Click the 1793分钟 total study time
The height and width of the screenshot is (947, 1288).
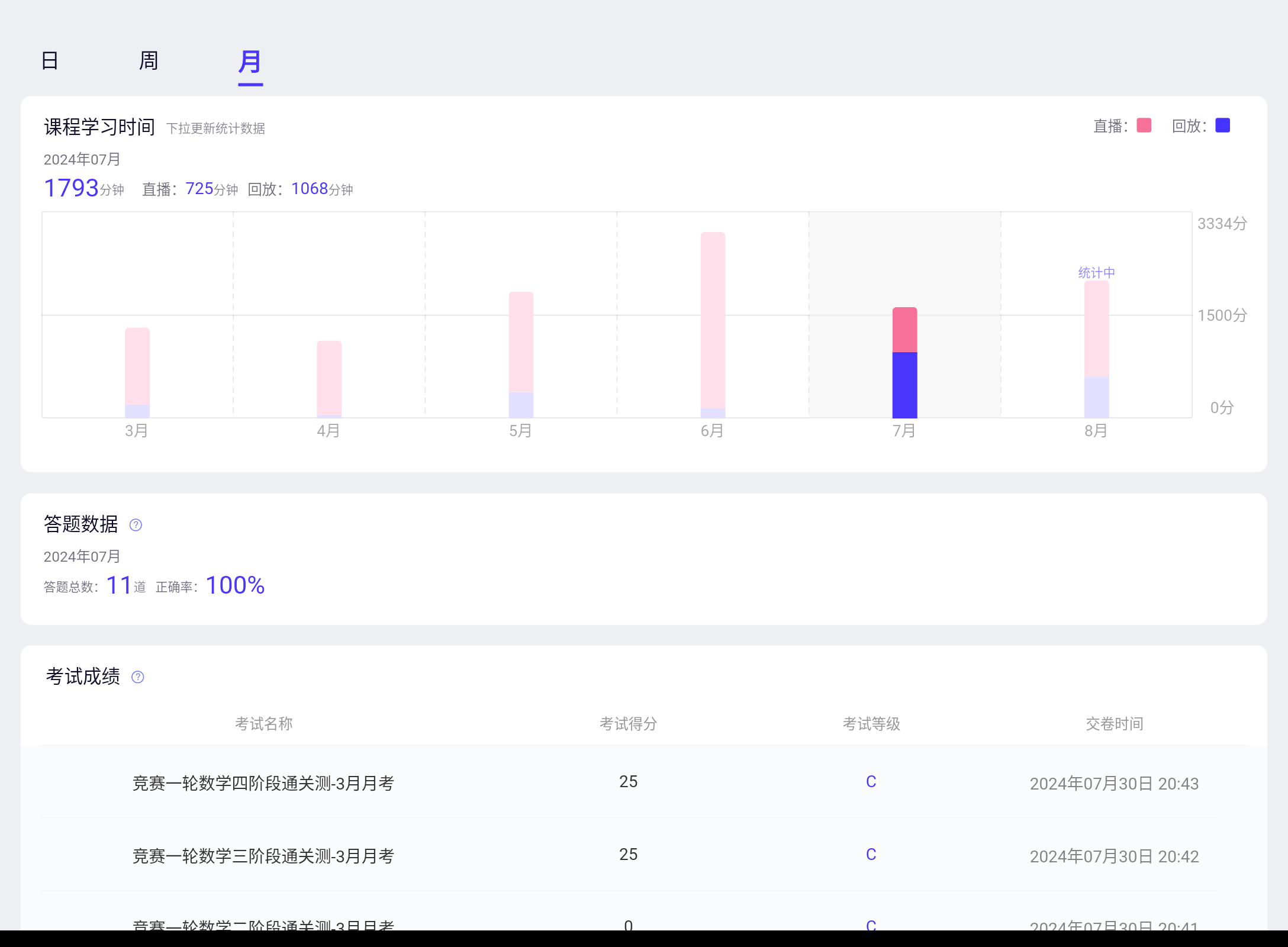coord(84,188)
